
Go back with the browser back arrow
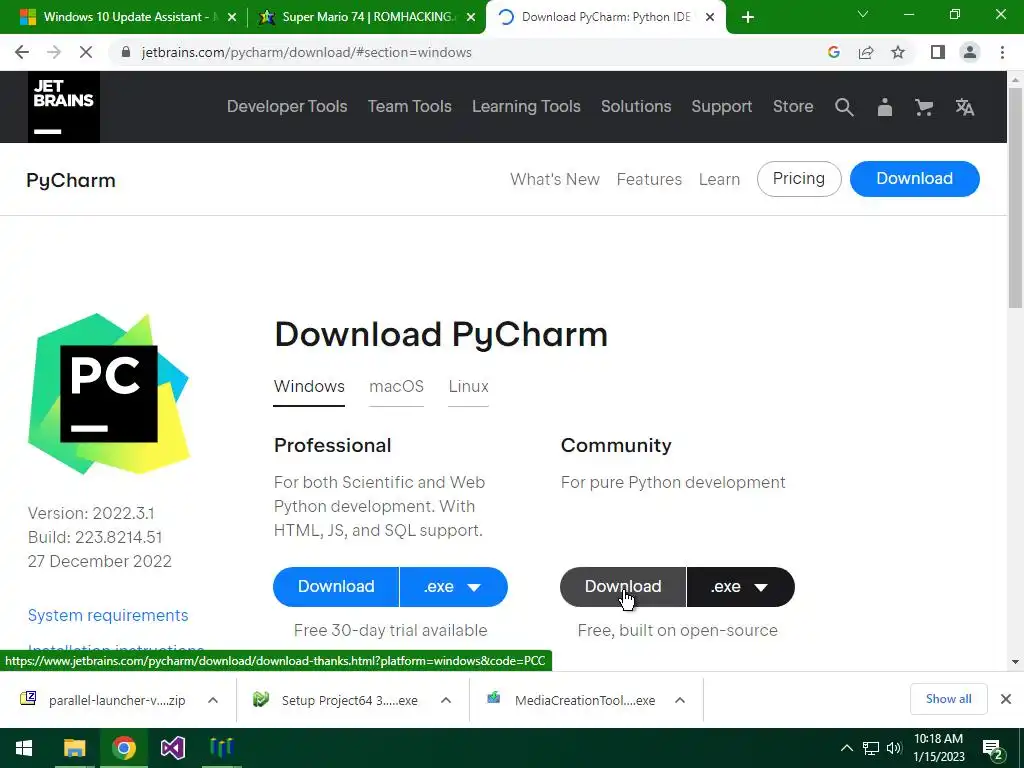[x=22, y=52]
